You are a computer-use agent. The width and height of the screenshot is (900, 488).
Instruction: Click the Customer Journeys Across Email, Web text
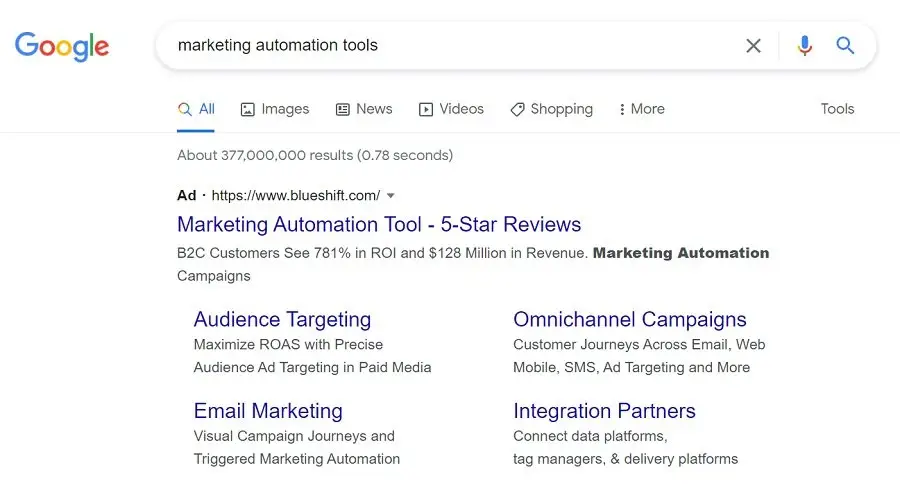coord(639,344)
